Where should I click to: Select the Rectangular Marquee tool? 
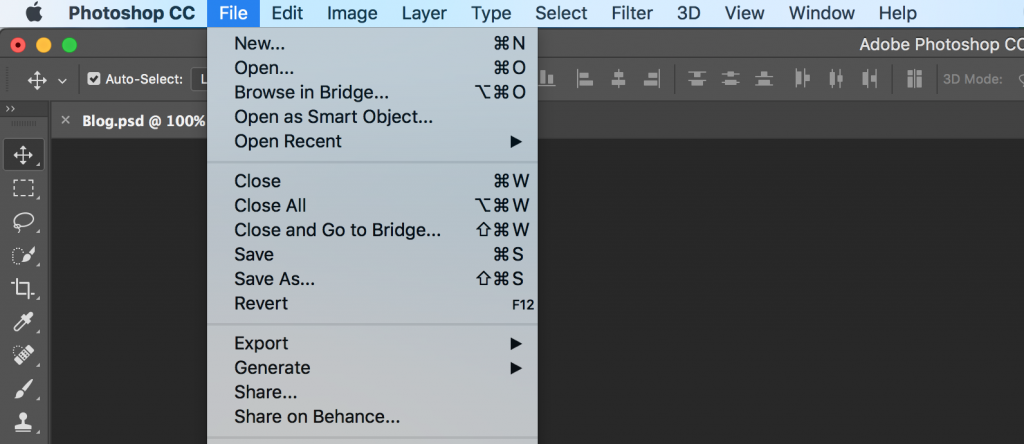click(x=23, y=188)
